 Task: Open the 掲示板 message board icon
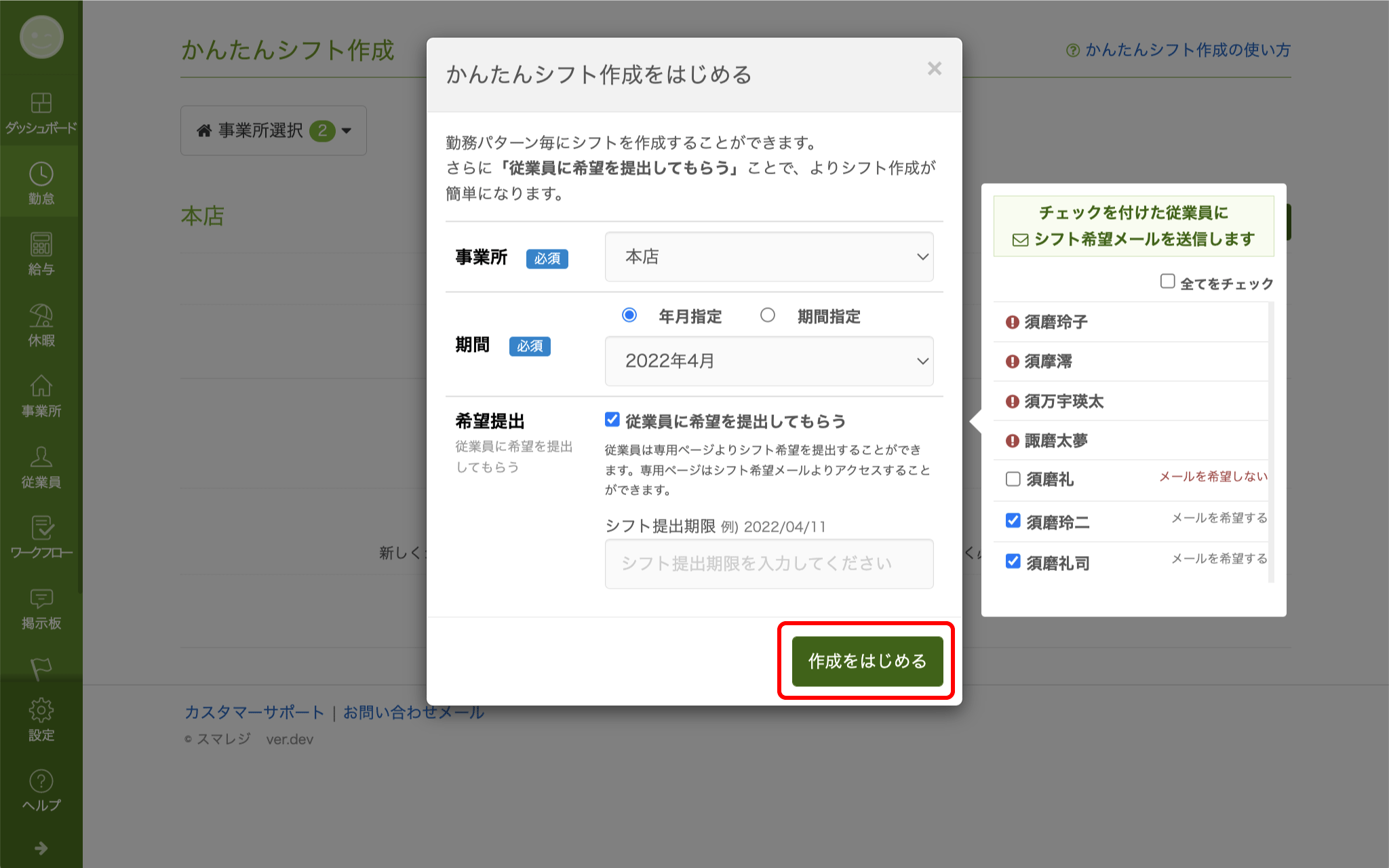pos(41,599)
